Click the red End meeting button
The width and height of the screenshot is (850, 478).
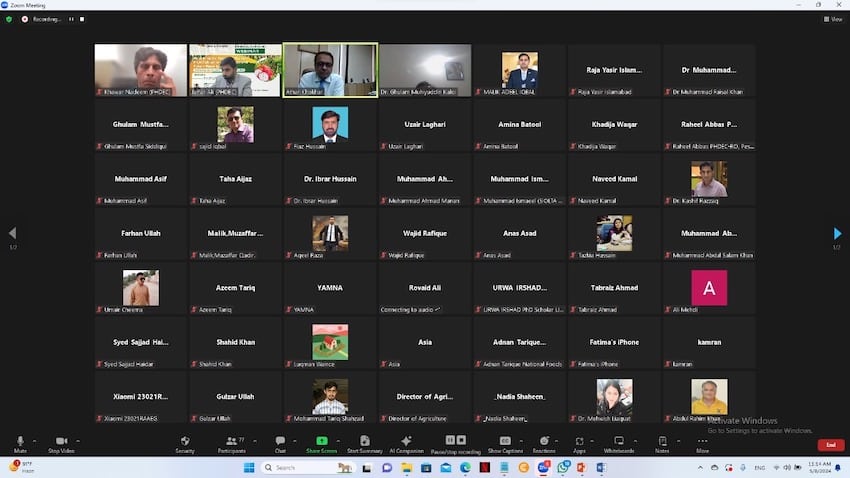point(830,445)
